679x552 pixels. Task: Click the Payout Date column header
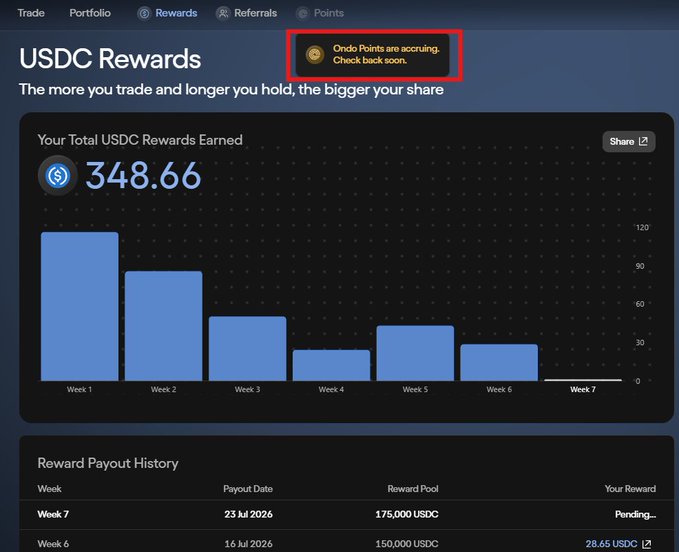[248, 489]
